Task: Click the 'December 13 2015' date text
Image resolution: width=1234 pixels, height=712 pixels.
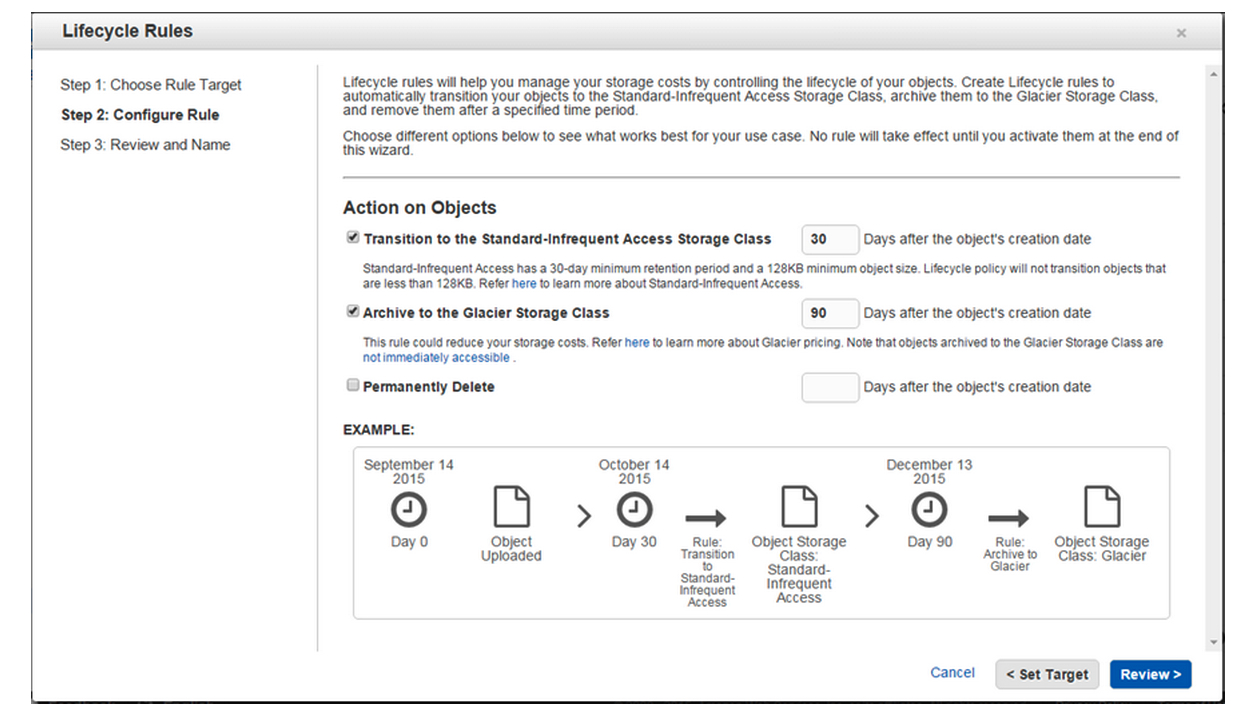Action: (x=929, y=472)
